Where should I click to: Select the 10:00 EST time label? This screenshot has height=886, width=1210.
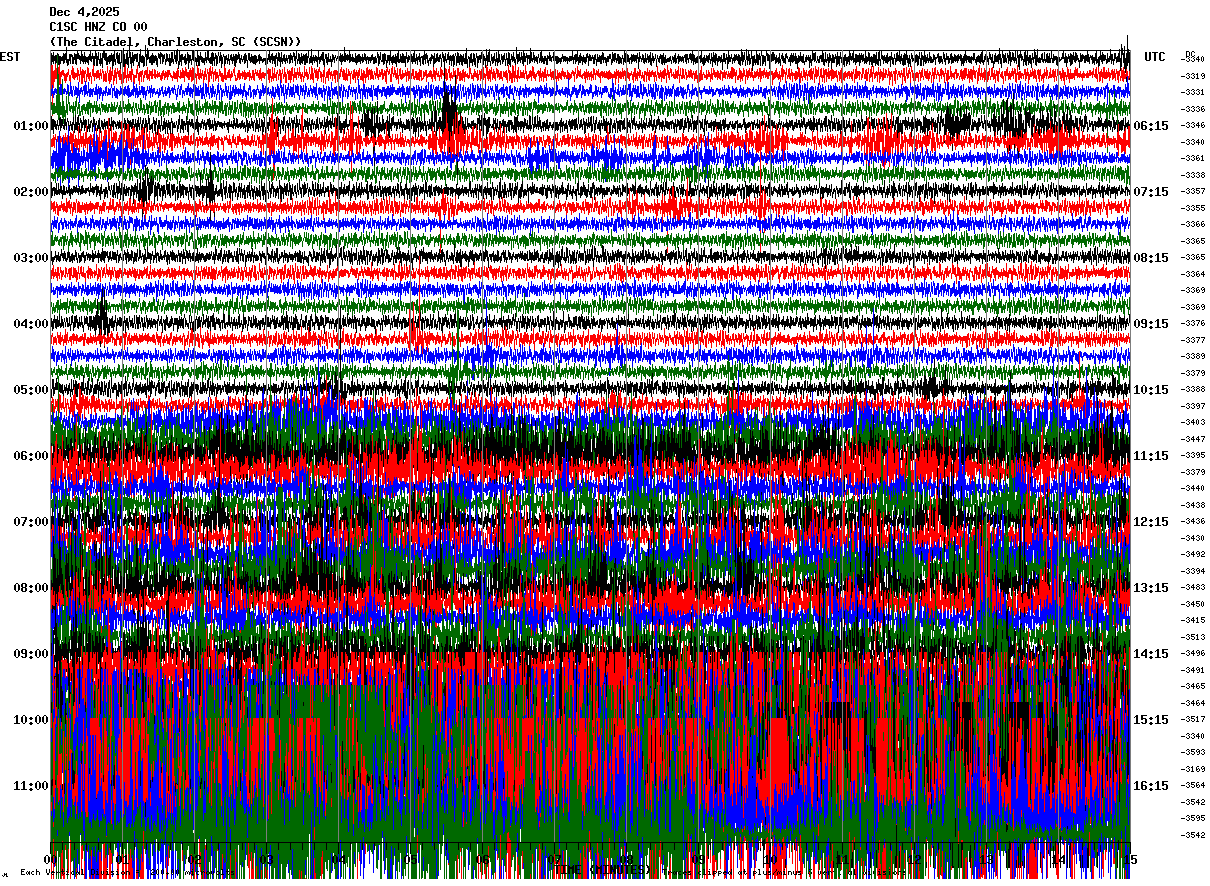pos(31,720)
